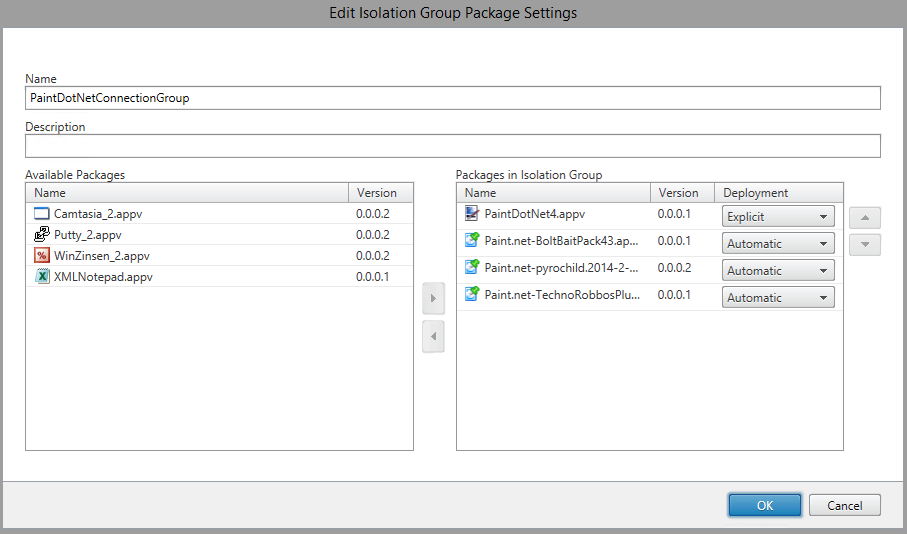Viewport: 907px width, 534px height.
Task: Move package down in isolation group
Action: tap(865, 245)
